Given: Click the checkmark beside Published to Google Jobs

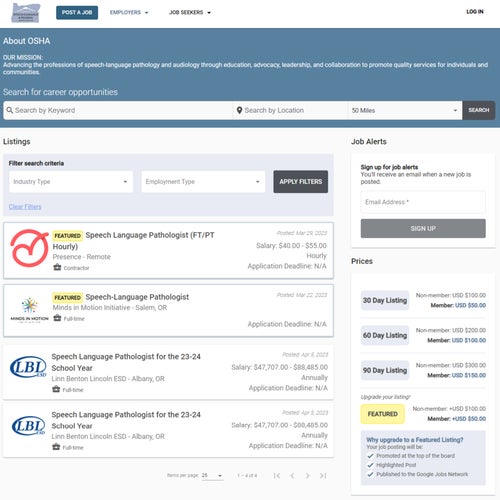Looking at the screenshot, I should point(370,474).
